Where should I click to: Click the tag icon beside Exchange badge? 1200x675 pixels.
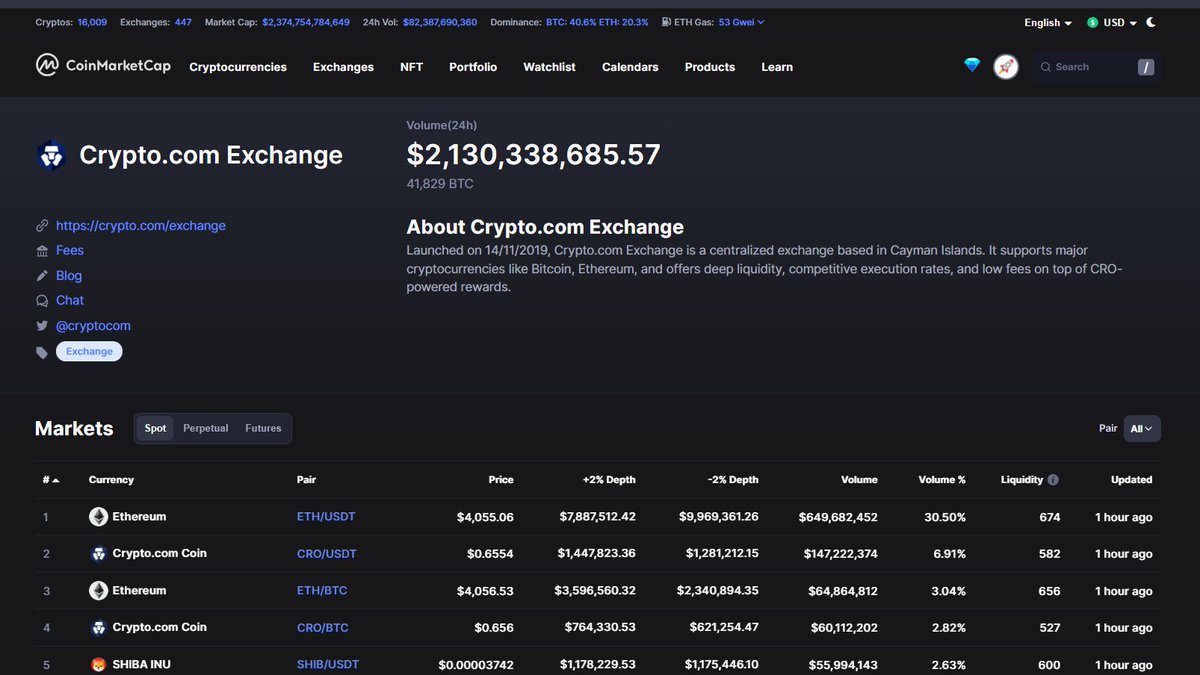pyautogui.click(x=42, y=352)
